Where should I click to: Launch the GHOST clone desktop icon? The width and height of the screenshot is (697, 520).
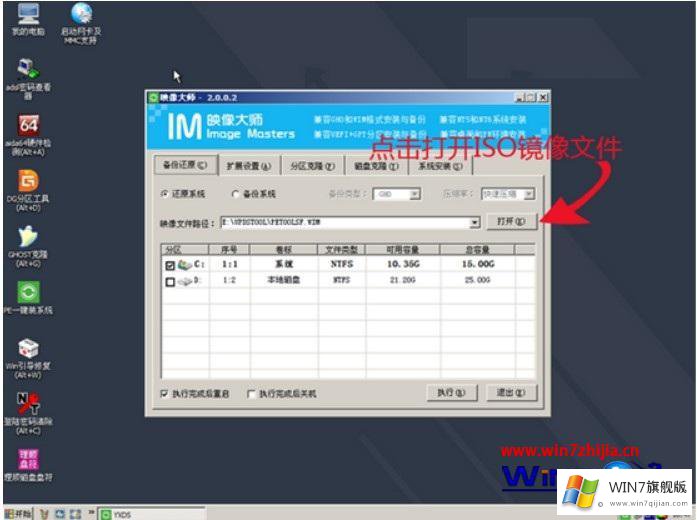(x=28, y=246)
